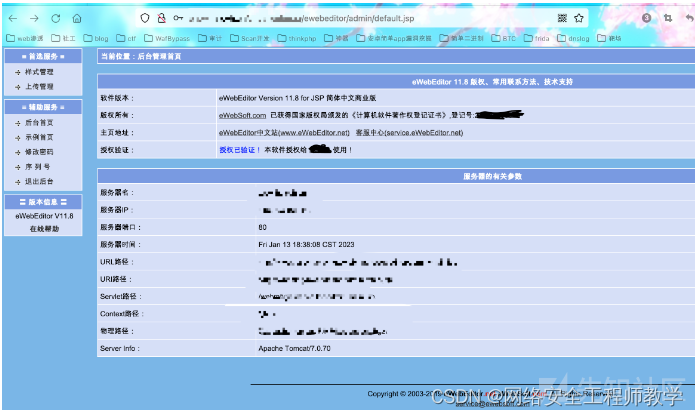Open the eWebSoft.com link
The image size is (698, 416).
click(242, 115)
